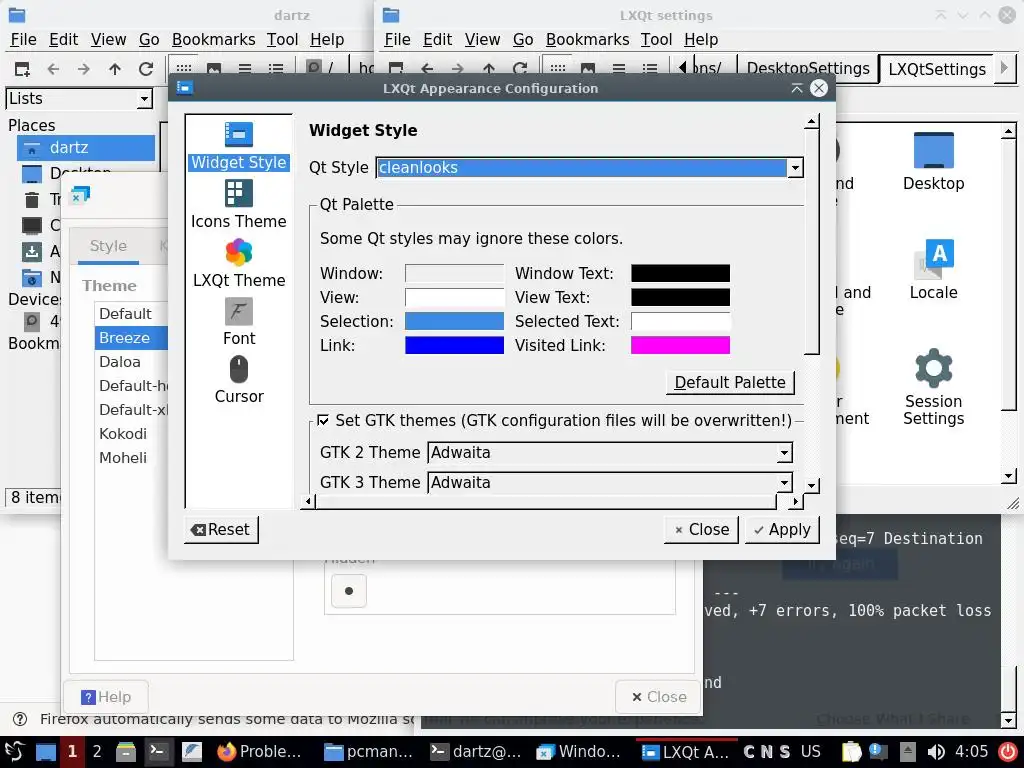Click Close in the Appearance dialog
The image size is (1024, 768).
[x=701, y=530]
